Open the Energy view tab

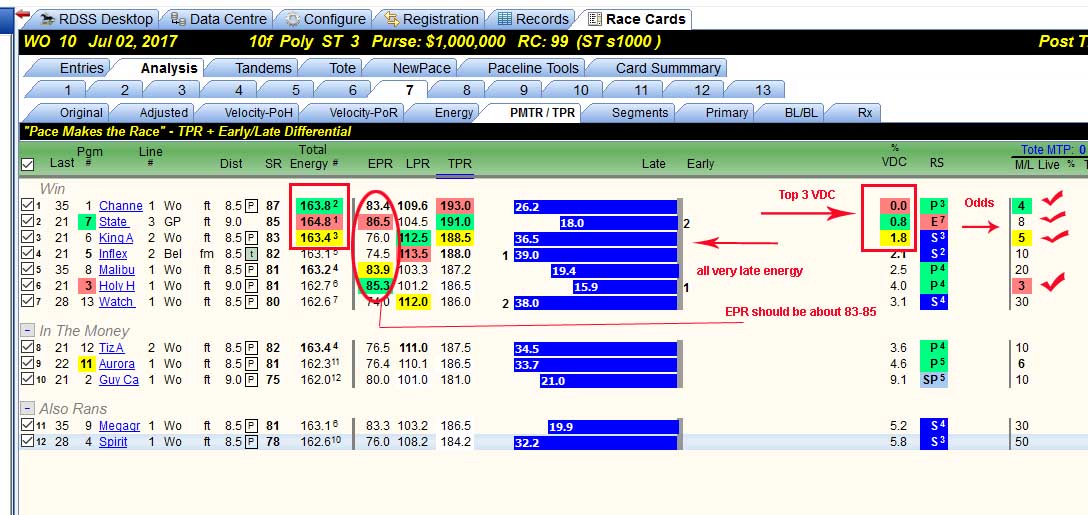(x=454, y=112)
